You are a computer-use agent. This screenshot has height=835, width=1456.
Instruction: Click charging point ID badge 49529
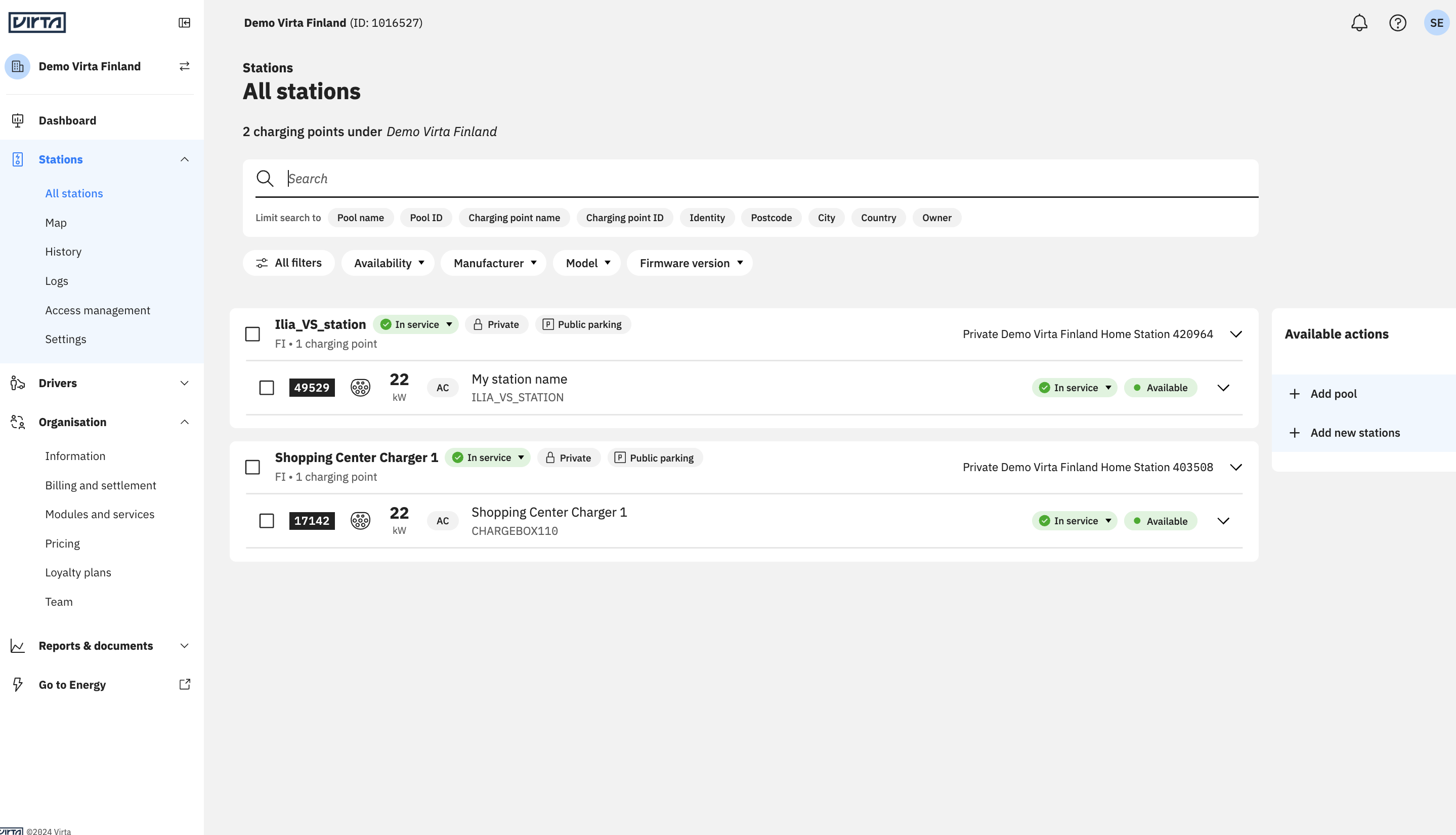(x=312, y=388)
